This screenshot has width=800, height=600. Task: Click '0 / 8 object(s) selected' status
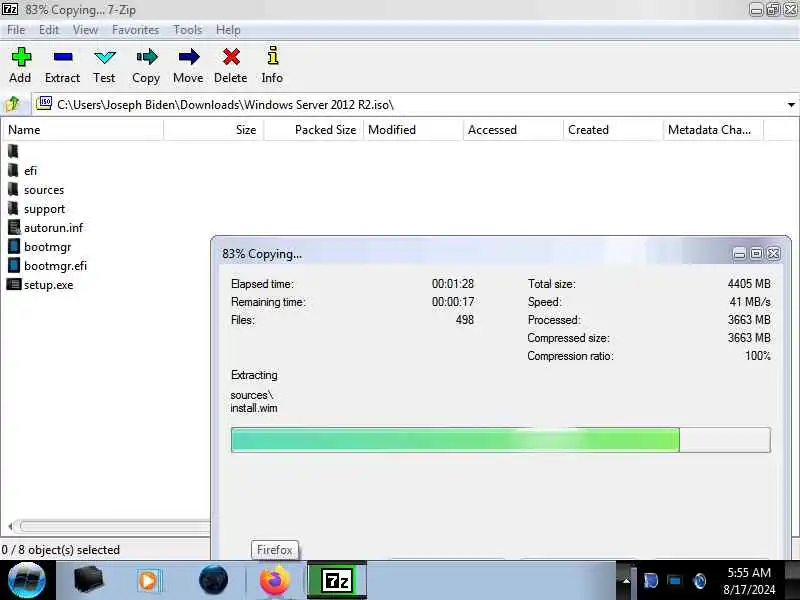point(61,550)
